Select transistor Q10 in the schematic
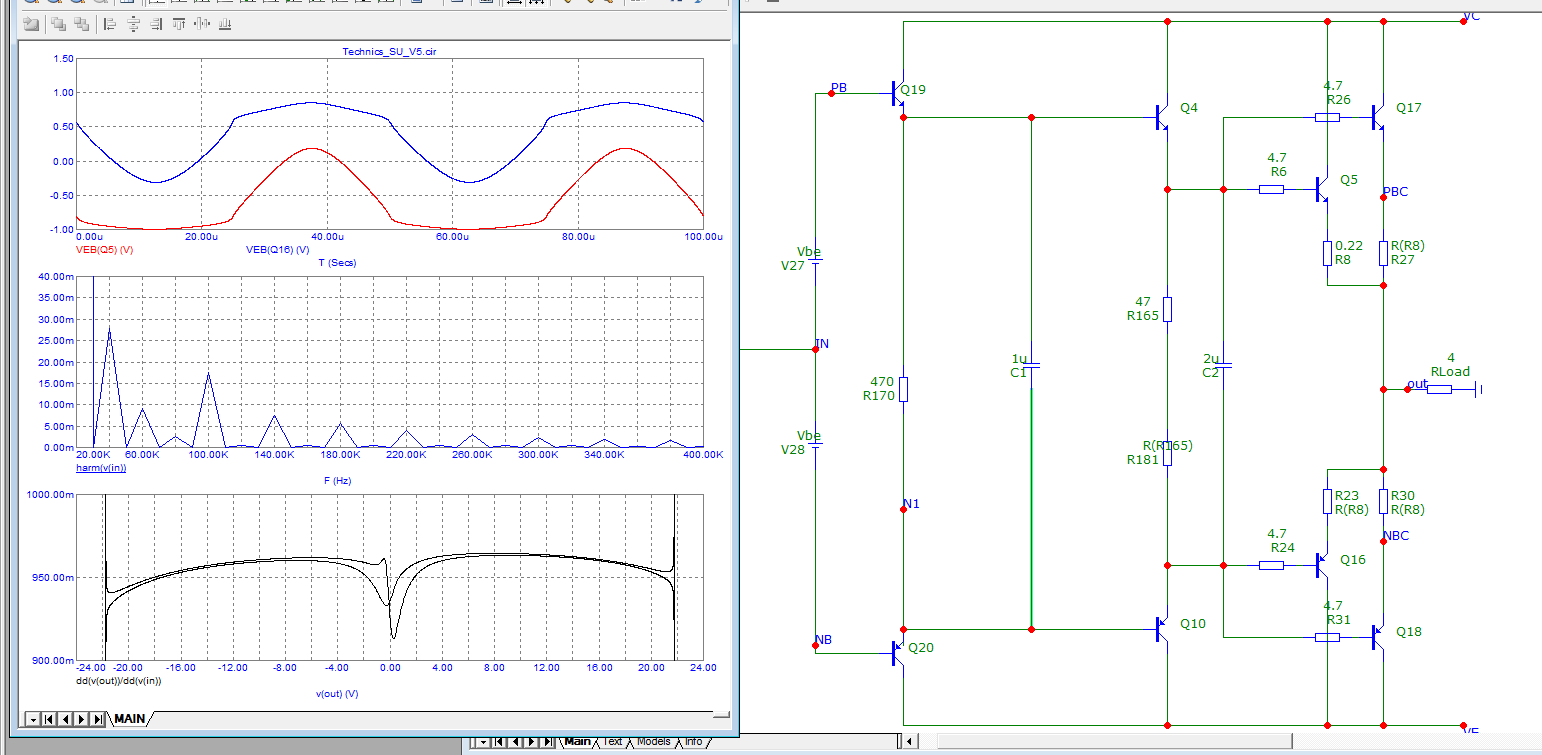The height and width of the screenshot is (755, 1542). pyautogui.click(x=1161, y=629)
